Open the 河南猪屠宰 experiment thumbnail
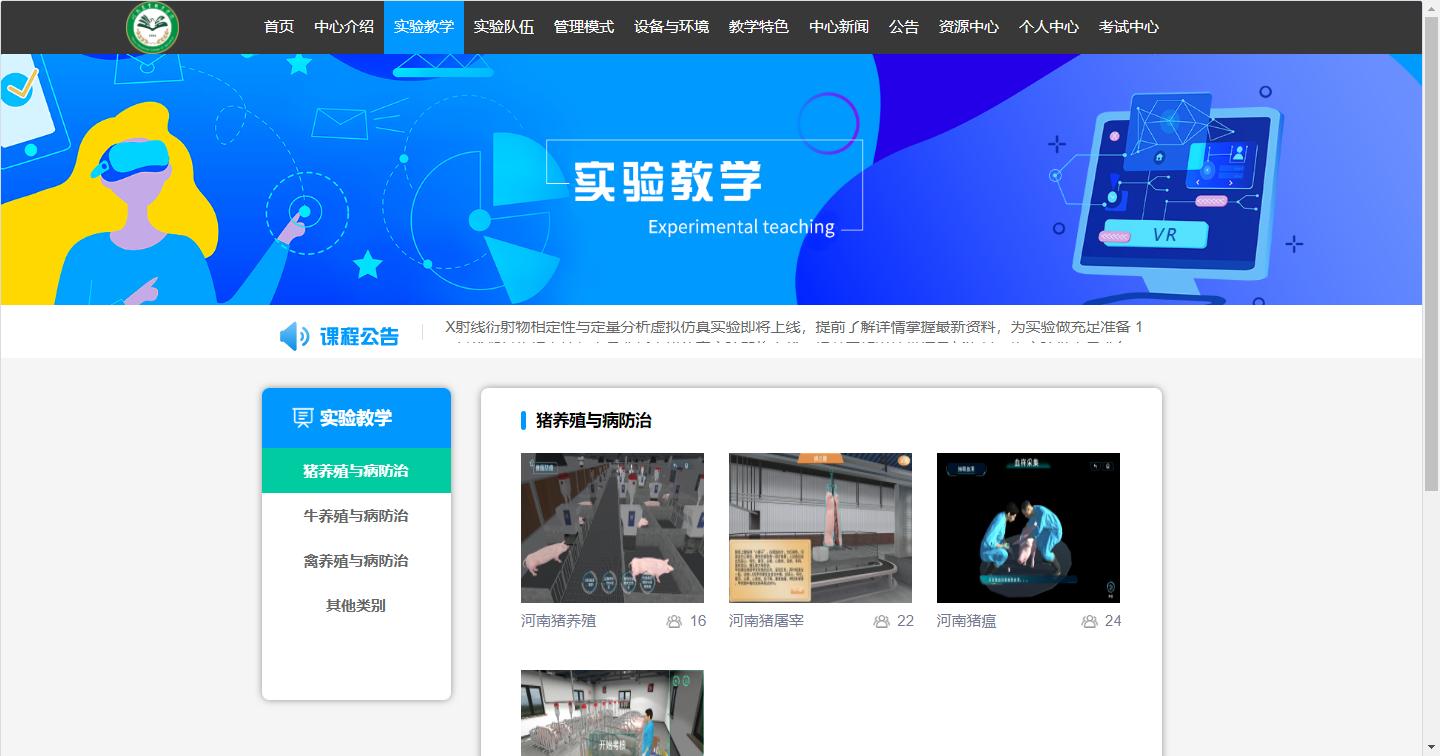The width and height of the screenshot is (1440, 756). pyautogui.click(x=820, y=528)
